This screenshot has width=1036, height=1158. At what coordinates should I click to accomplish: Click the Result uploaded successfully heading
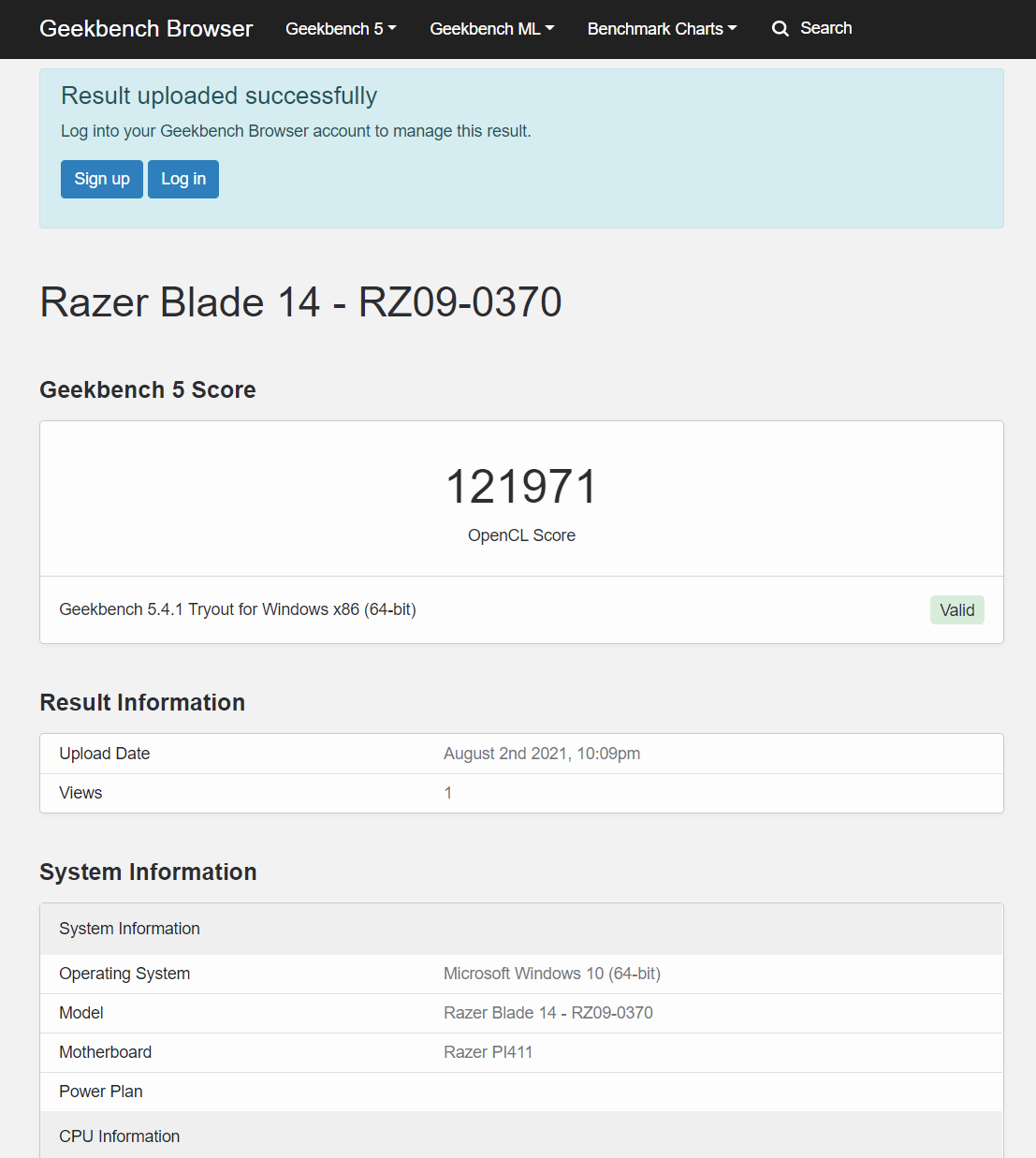pyautogui.click(x=219, y=95)
